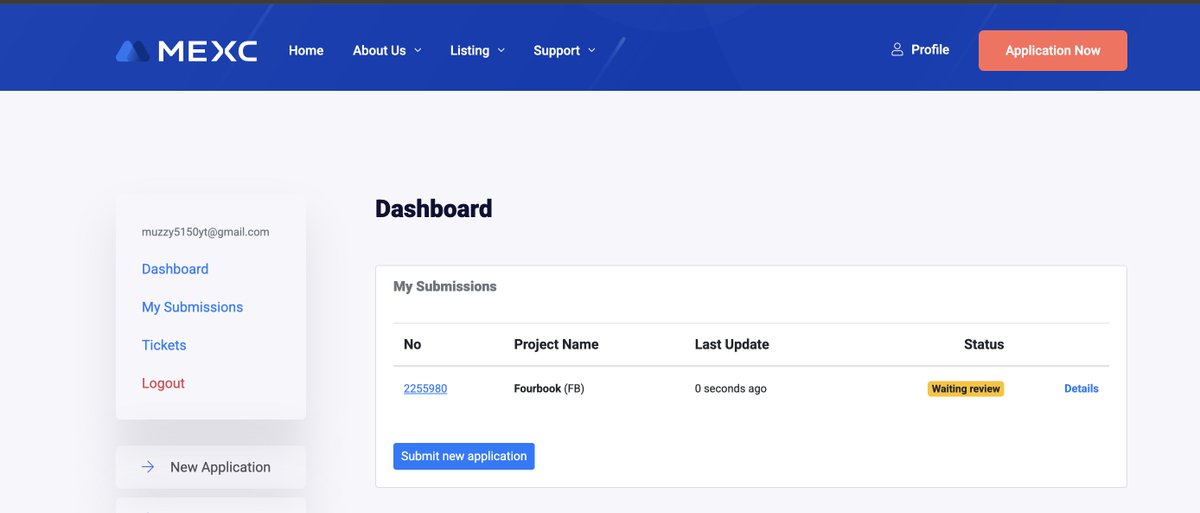1200x513 pixels.
Task: Click the Application Now button
Action: [1053, 50]
